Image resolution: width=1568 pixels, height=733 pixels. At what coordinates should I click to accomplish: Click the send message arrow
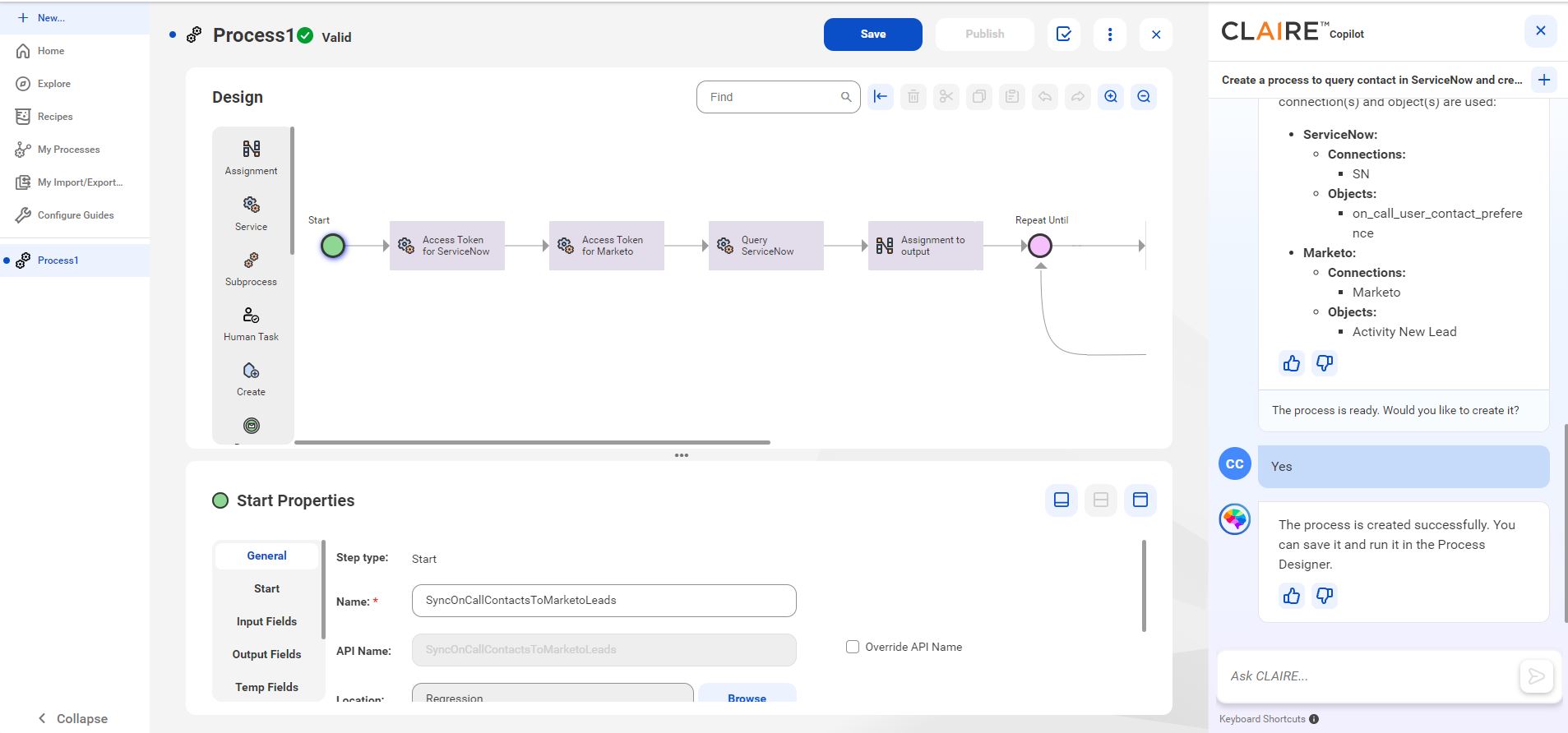click(x=1536, y=676)
